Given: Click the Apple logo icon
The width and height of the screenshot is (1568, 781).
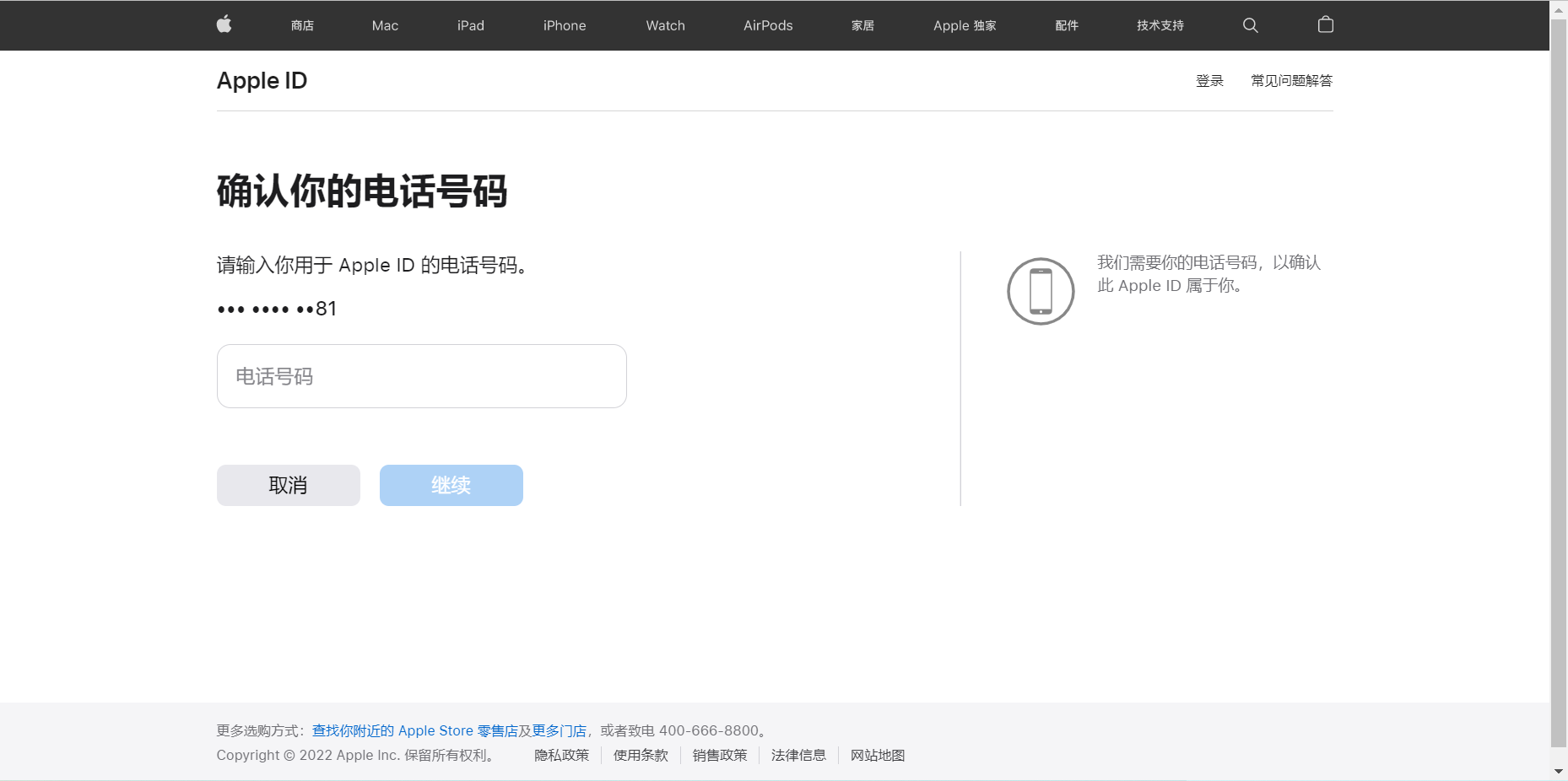Looking at the screenshot, I should [x=224, y=24].
